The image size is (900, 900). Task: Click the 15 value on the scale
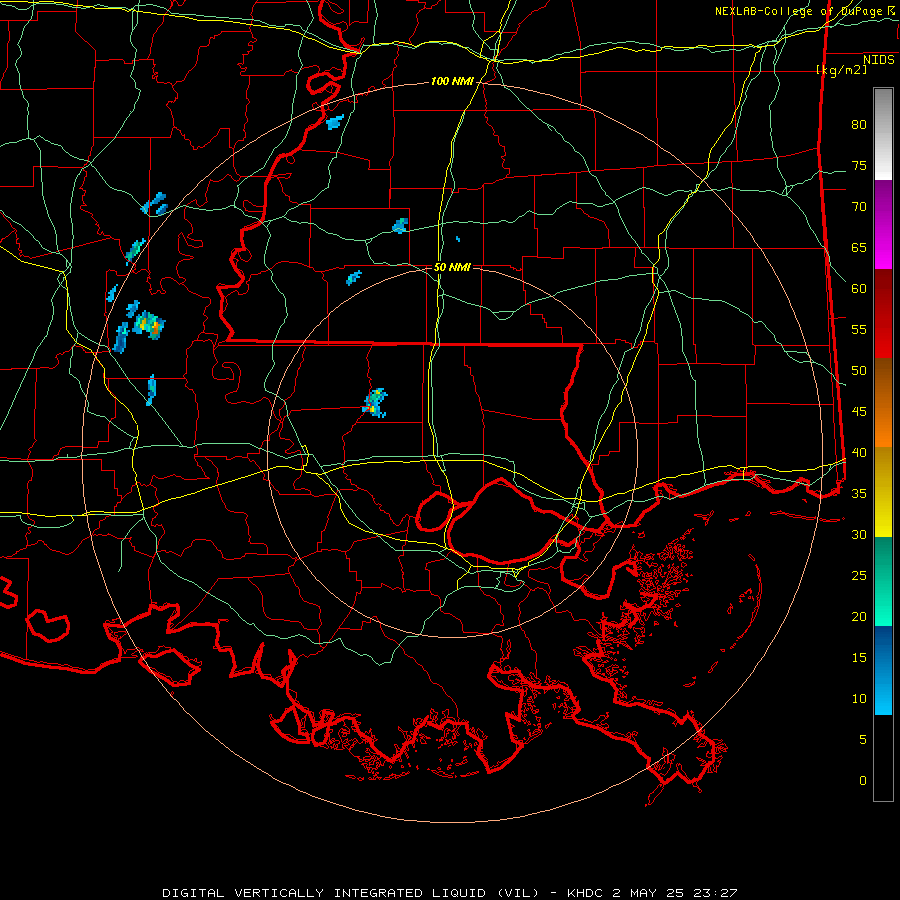click(859, 658)
